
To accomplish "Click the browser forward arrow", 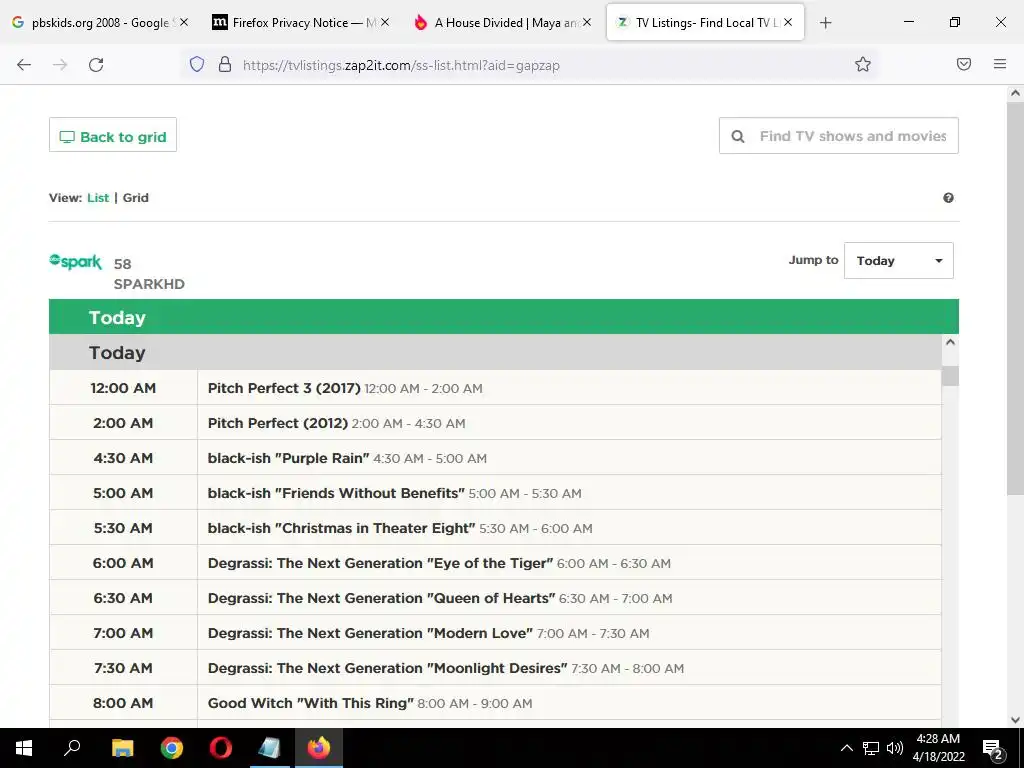I will (60, 65).
